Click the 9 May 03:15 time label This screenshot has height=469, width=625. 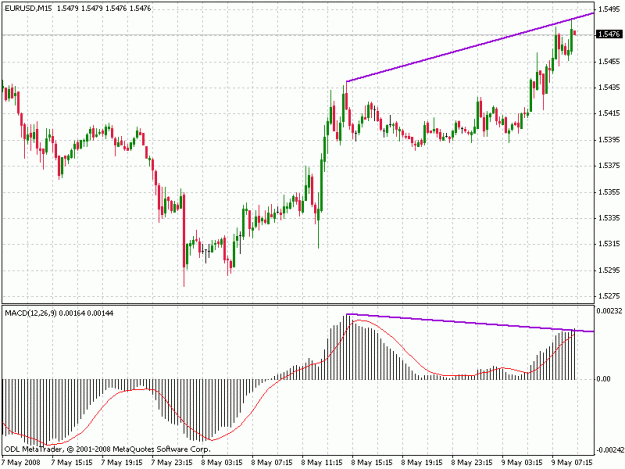pos(522,463)
